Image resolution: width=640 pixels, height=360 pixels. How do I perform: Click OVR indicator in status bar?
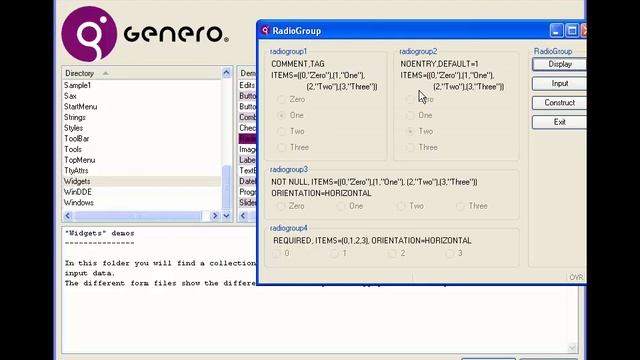click(x=576, y=278)
